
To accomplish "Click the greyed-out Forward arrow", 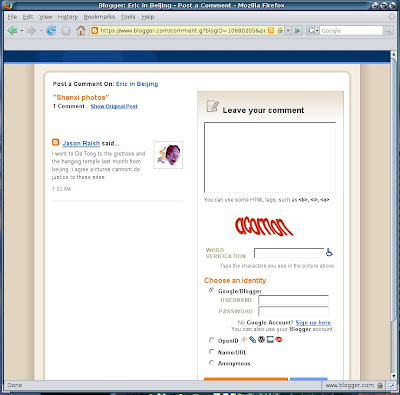I will tap(32, 31).
